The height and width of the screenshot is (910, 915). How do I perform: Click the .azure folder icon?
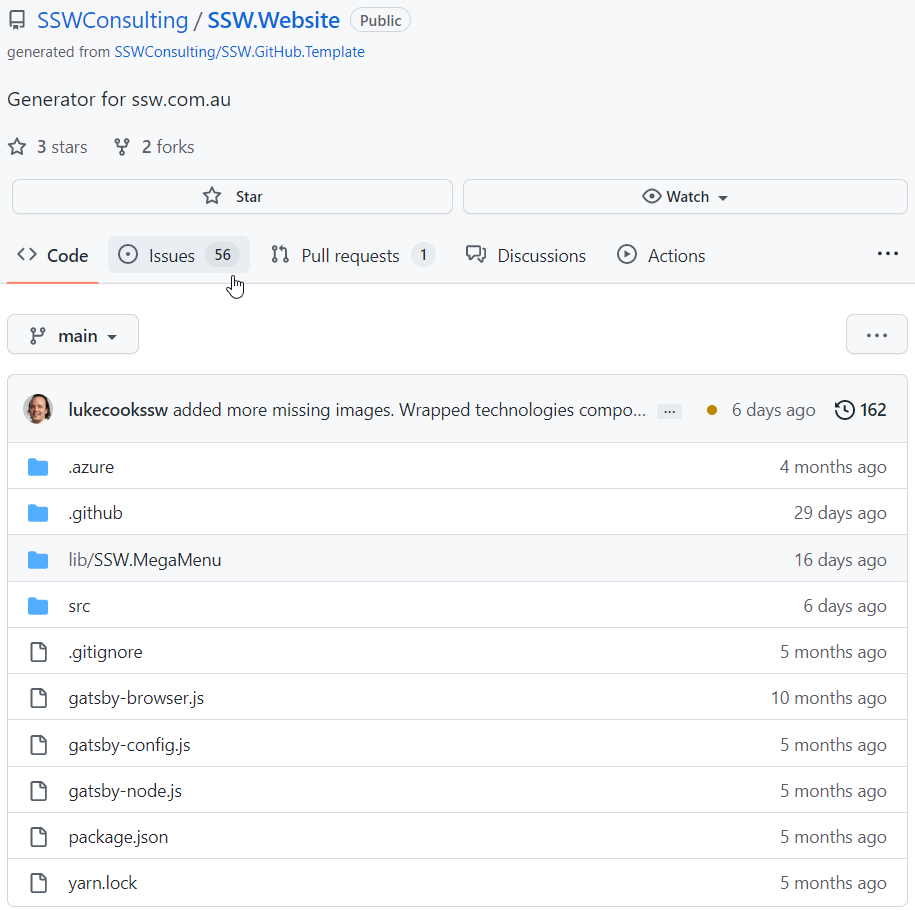click(x=38, y=467)
